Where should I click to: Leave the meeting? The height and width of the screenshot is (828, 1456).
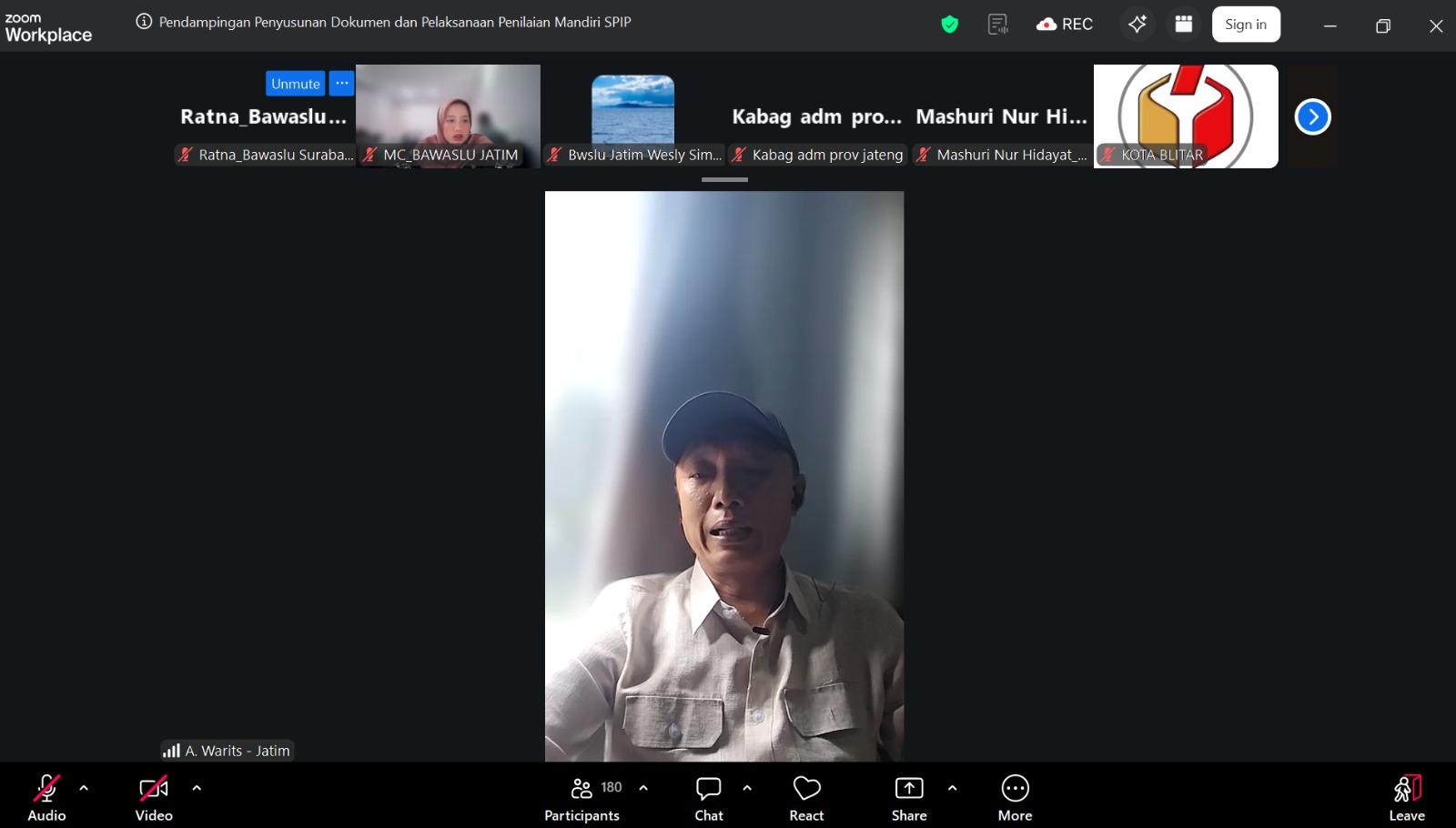coord(1407,797)
